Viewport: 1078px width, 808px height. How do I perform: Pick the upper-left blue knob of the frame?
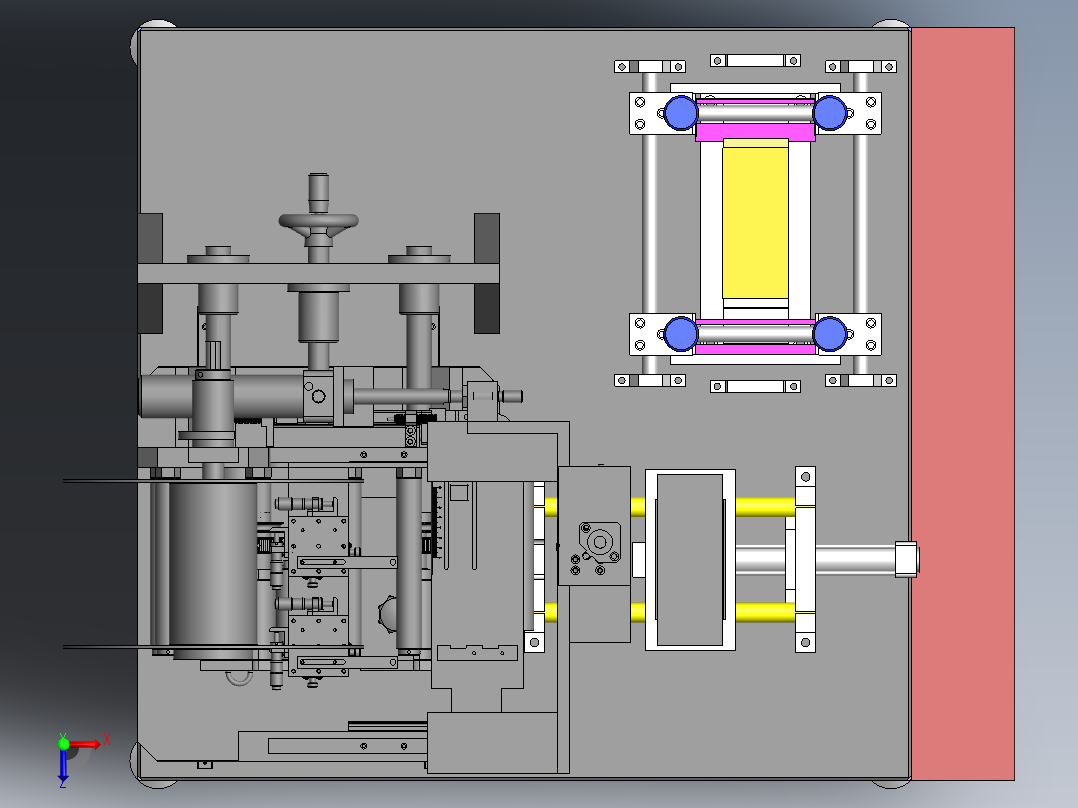point(681,113)
